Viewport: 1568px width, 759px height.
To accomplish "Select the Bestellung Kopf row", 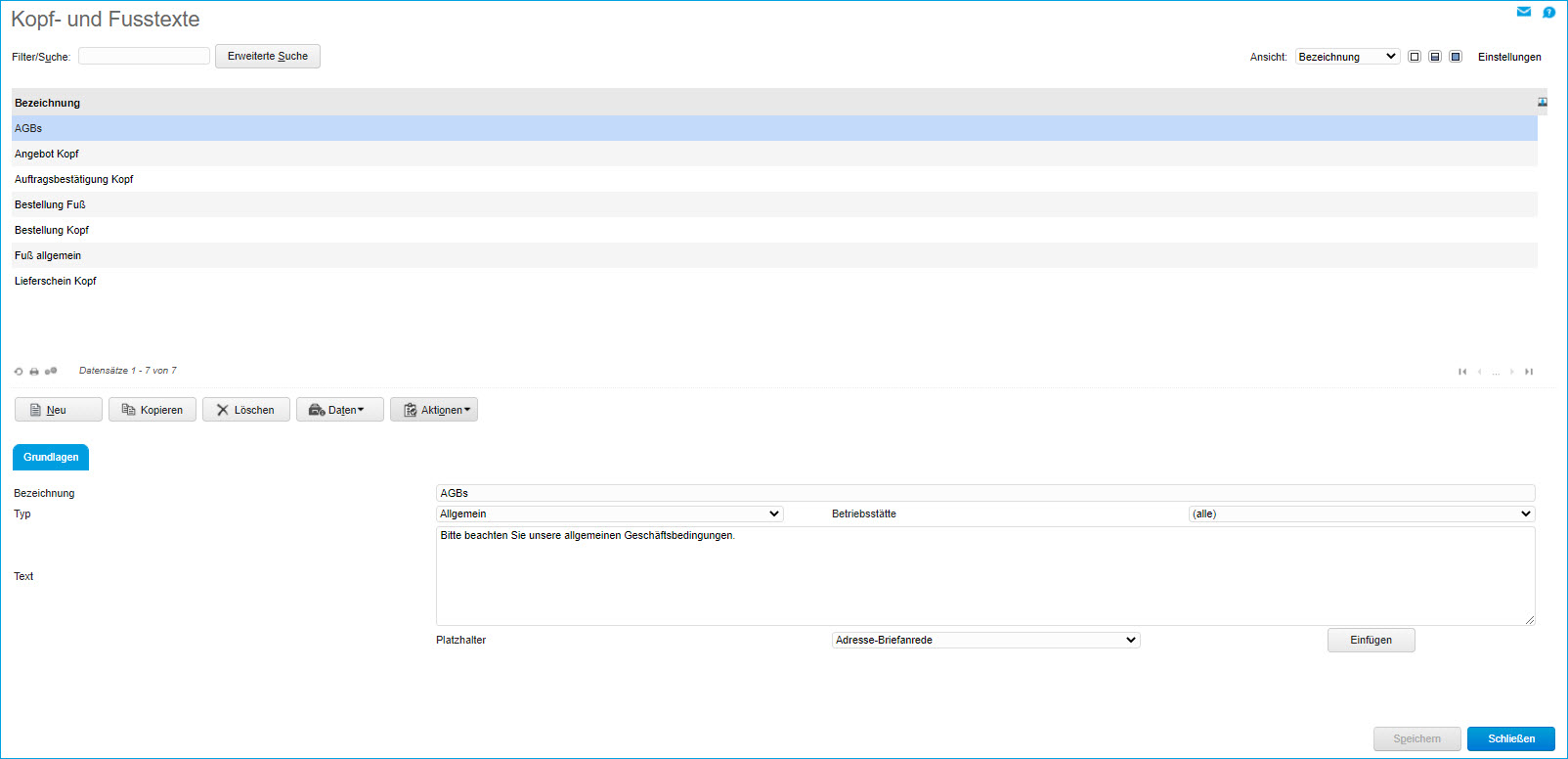I will pos(52,230).
